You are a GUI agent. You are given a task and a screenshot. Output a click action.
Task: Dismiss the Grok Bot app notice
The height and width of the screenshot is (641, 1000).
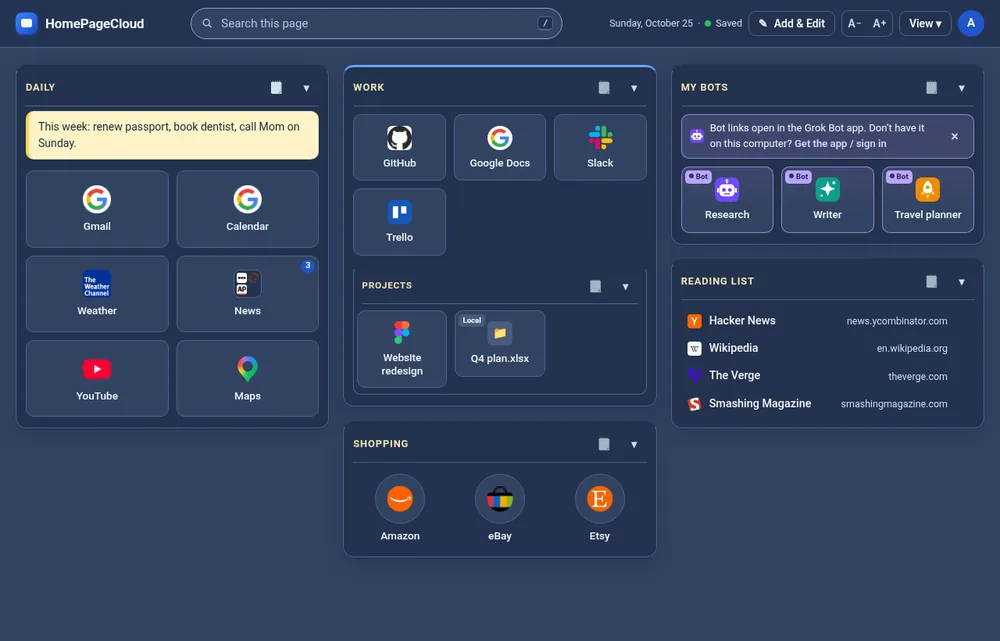tap(955, 136)
